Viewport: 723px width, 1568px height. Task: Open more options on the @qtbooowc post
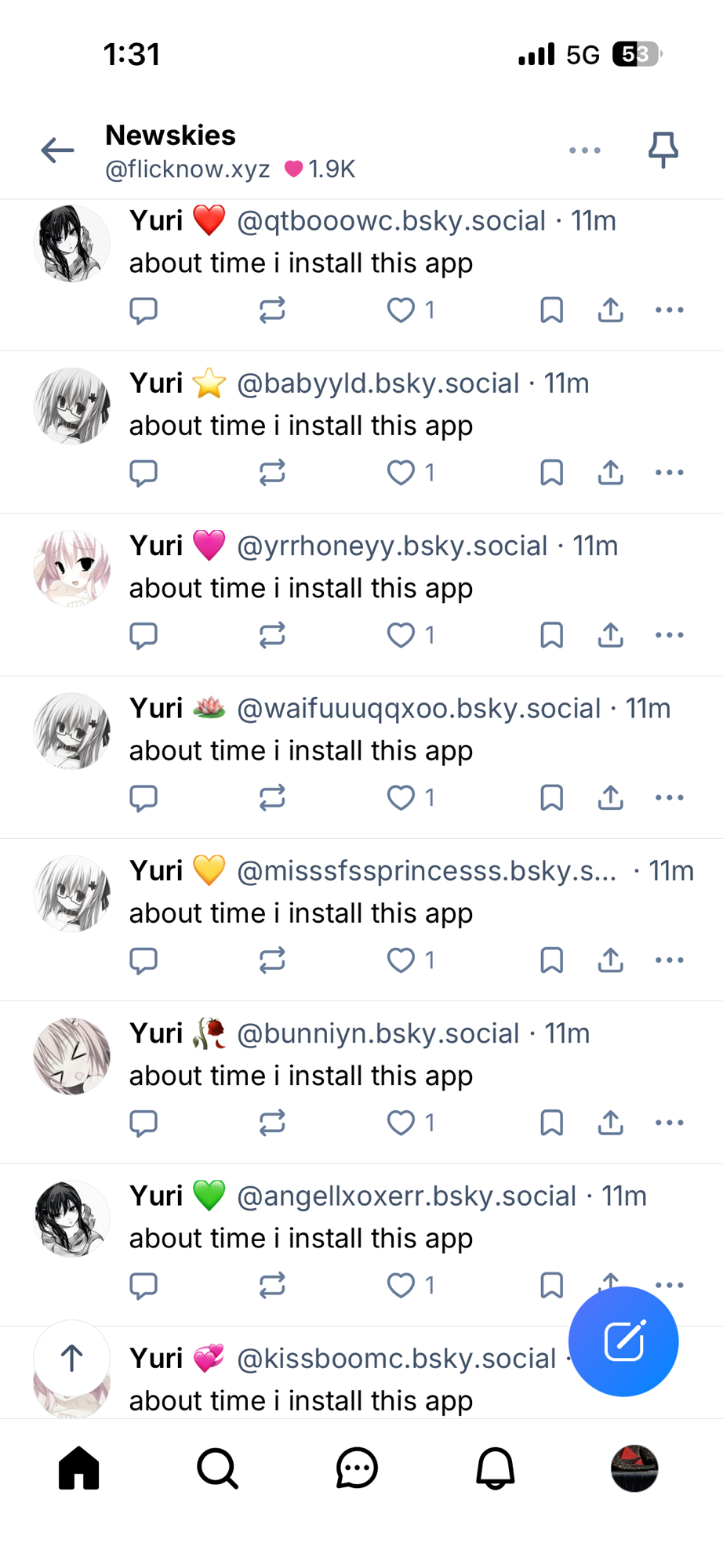point(669,310)
